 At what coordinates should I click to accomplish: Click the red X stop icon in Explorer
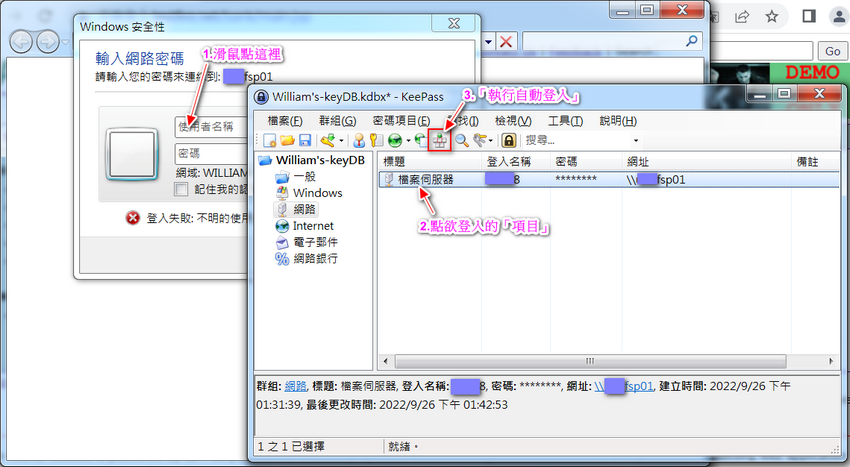coord(506,41)
